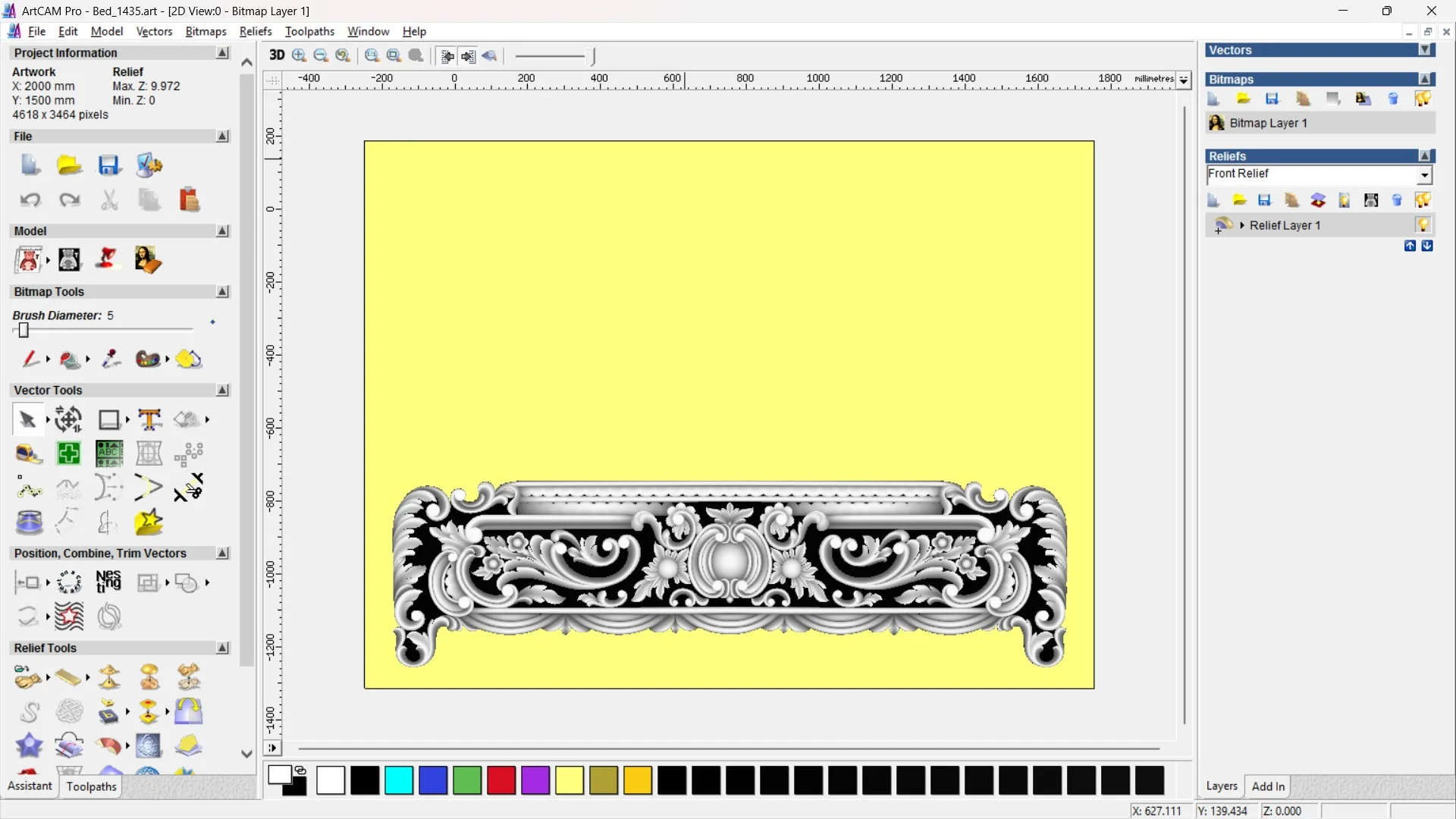The width and height of the screenshot is (1456, 819).
Task: Open the Toolpaths menu
Action: (309, 31)
